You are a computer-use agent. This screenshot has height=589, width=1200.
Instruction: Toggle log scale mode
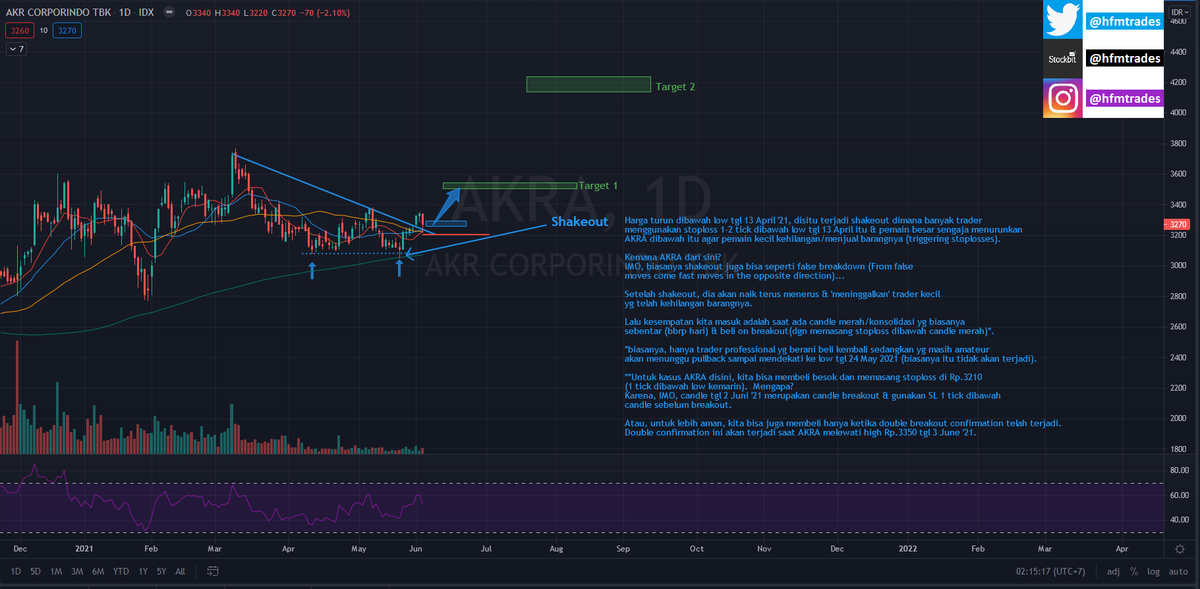(1153, 571)
